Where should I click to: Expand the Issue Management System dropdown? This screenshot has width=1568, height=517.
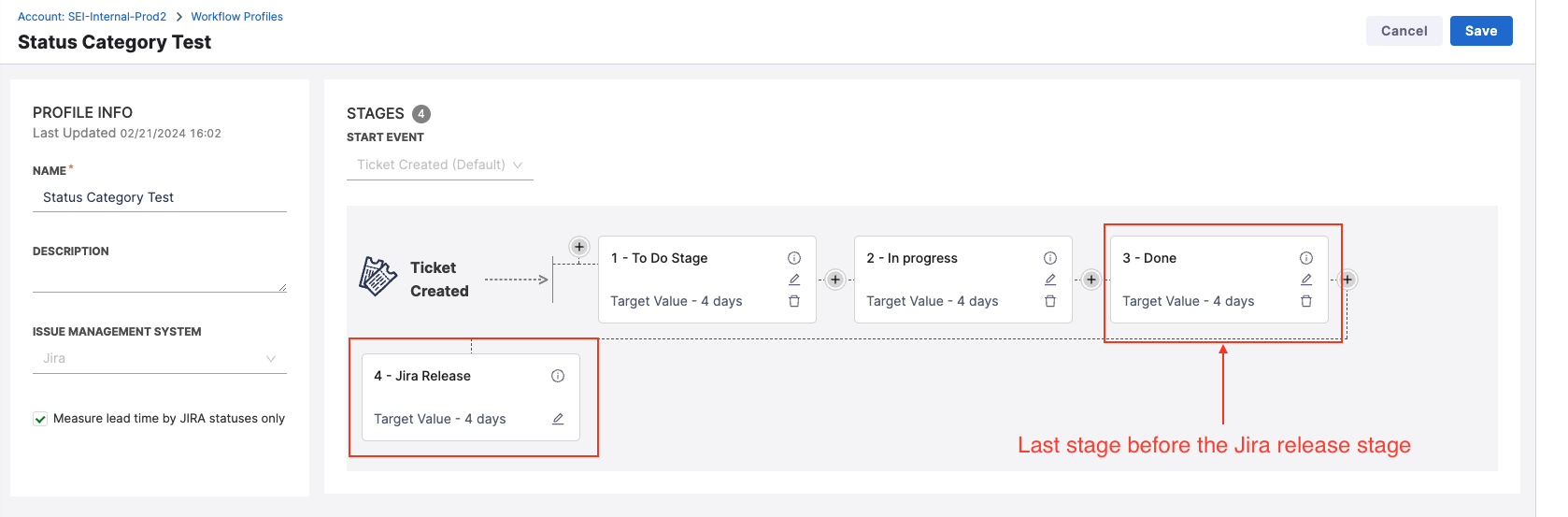point(159,358)
